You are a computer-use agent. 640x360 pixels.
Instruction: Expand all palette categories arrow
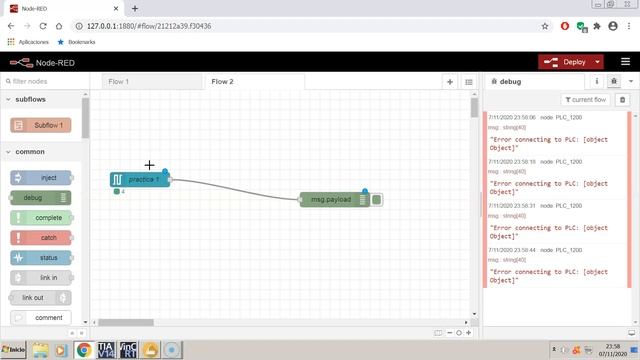point(81,333)
